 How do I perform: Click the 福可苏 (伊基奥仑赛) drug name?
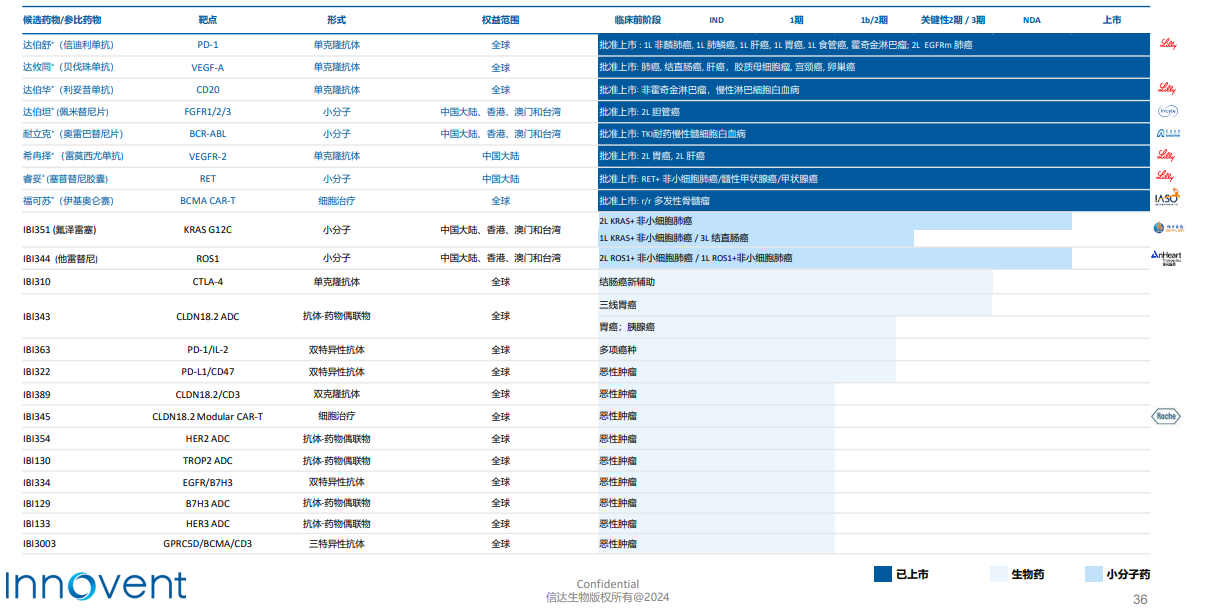click(68, 200)
